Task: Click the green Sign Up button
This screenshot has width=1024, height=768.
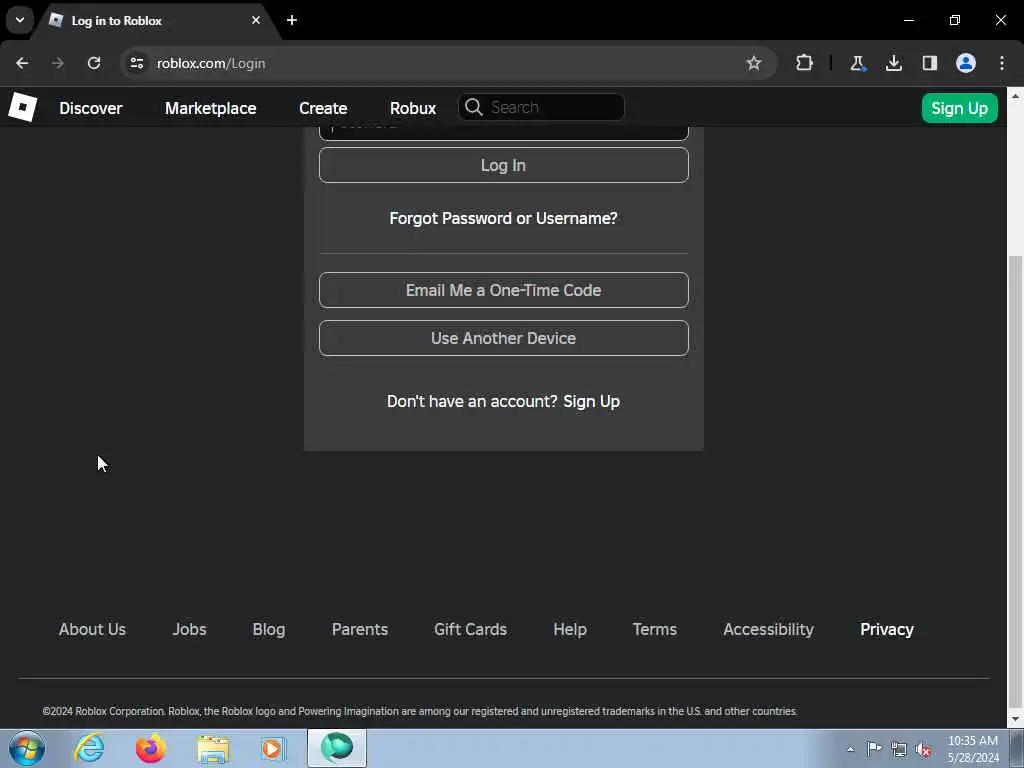Action: [x=959, y=108]
